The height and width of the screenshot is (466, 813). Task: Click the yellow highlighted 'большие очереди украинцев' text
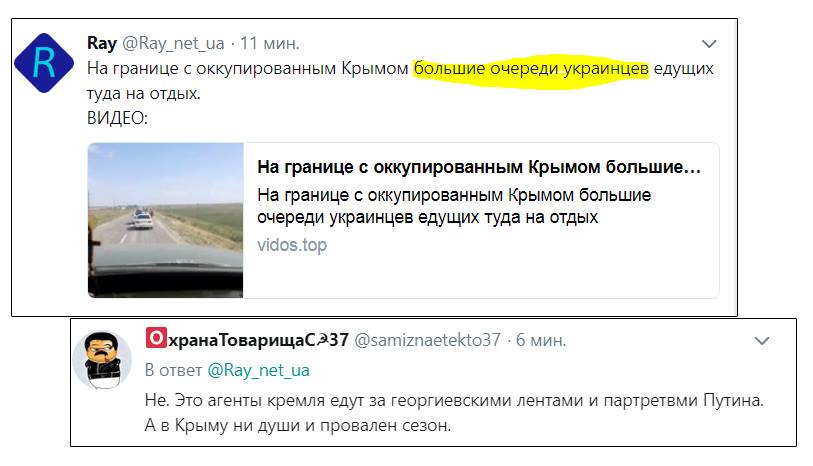point(531,68)
